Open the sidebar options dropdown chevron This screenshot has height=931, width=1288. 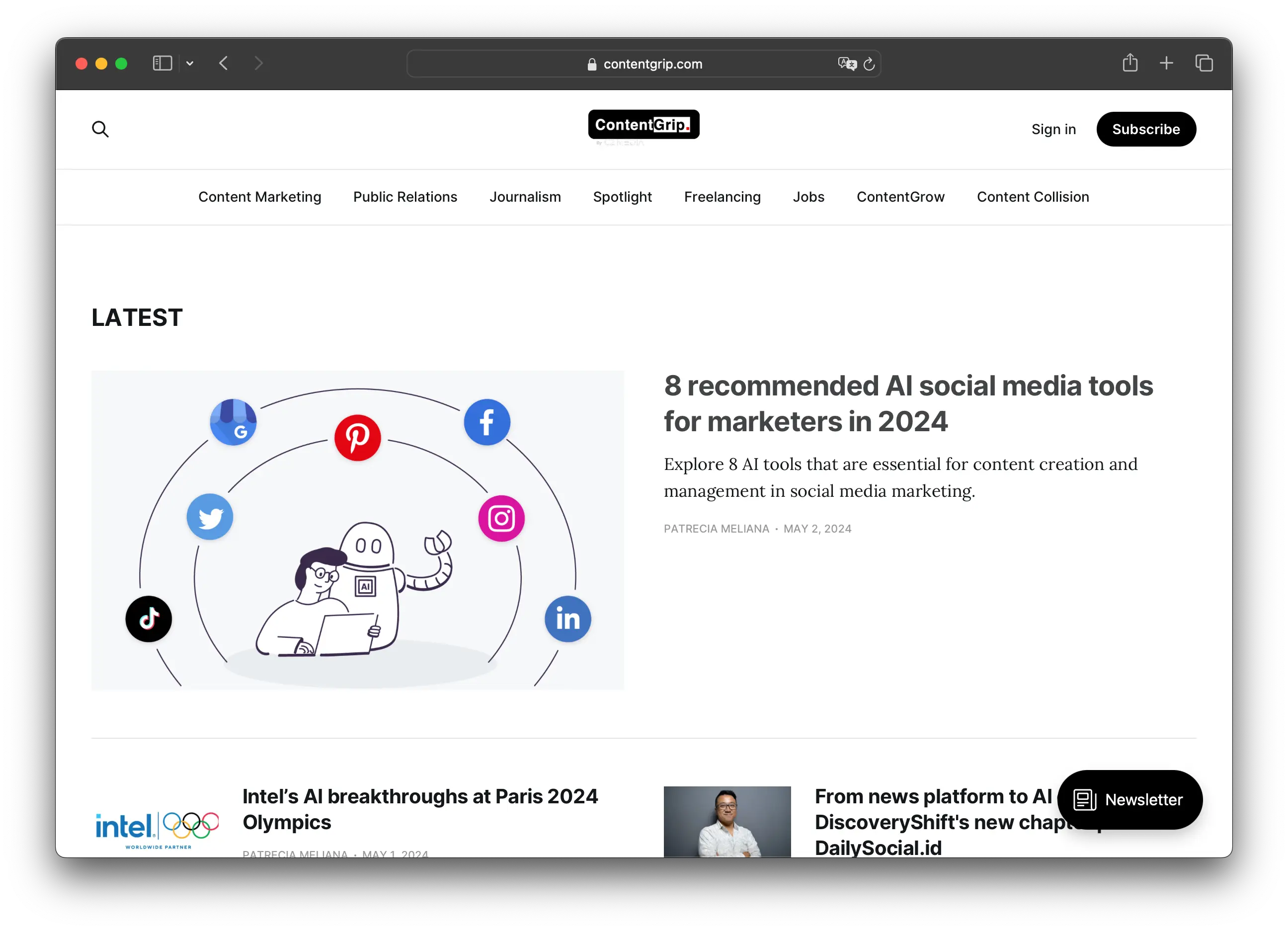coord(190,64)
